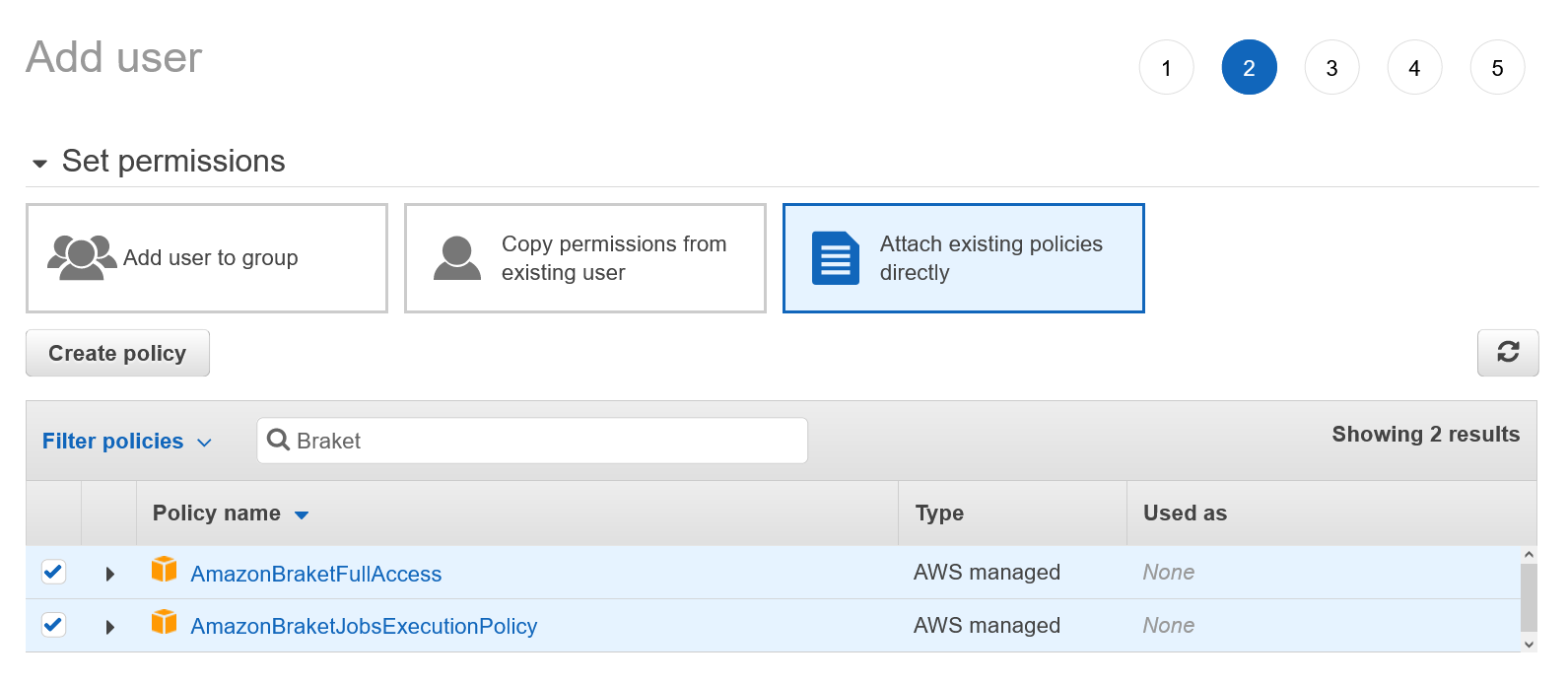Uncheck the AmazonBraketJobsExecutionPolicy checkbox

53,625
